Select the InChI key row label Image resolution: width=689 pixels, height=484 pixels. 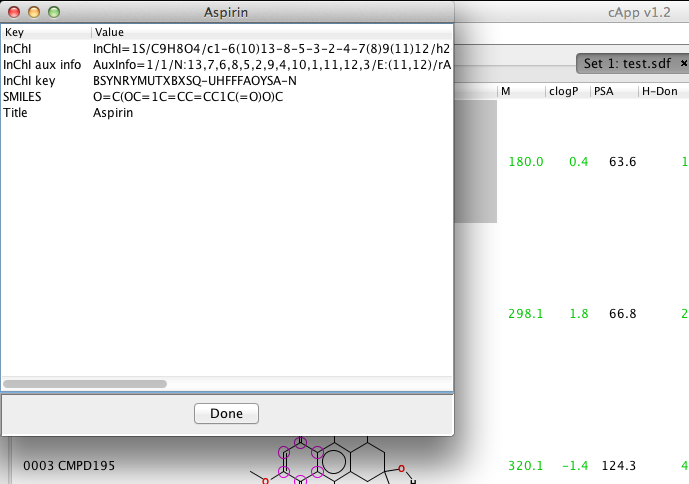[x=29, y=81]
